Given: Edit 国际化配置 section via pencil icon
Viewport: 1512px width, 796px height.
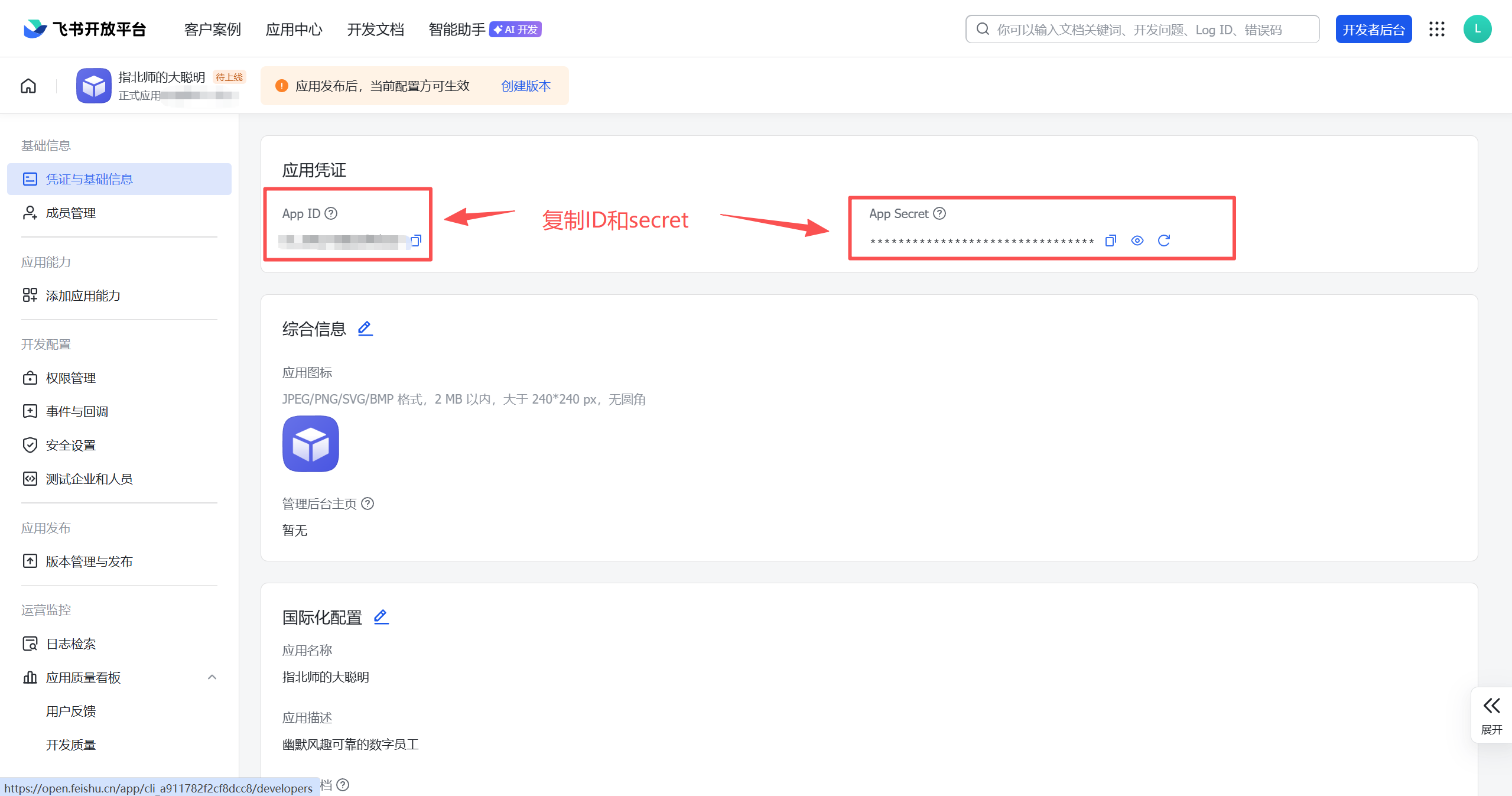Looking at the screenshot, I should (381, 617).
